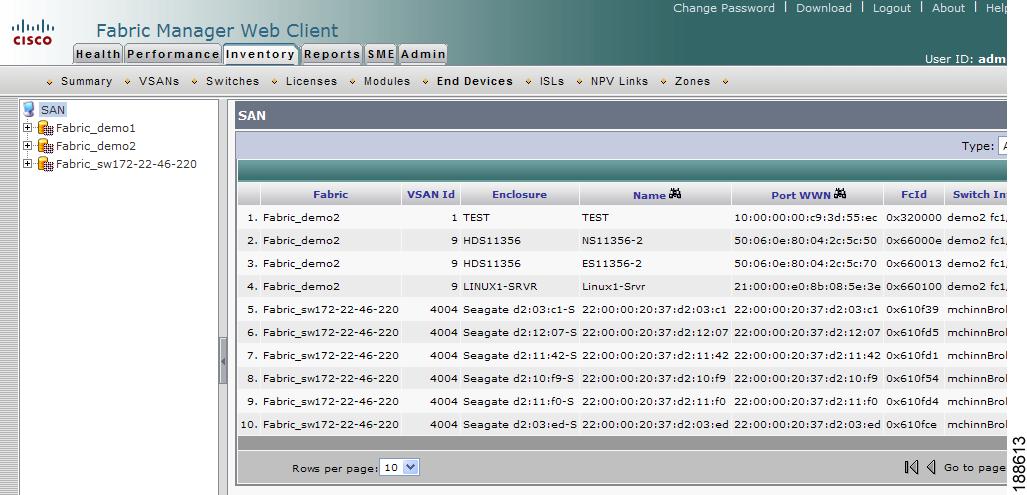Expand the Fabric_demo1 tree node
1027x495 pixels.
[28, 128]
